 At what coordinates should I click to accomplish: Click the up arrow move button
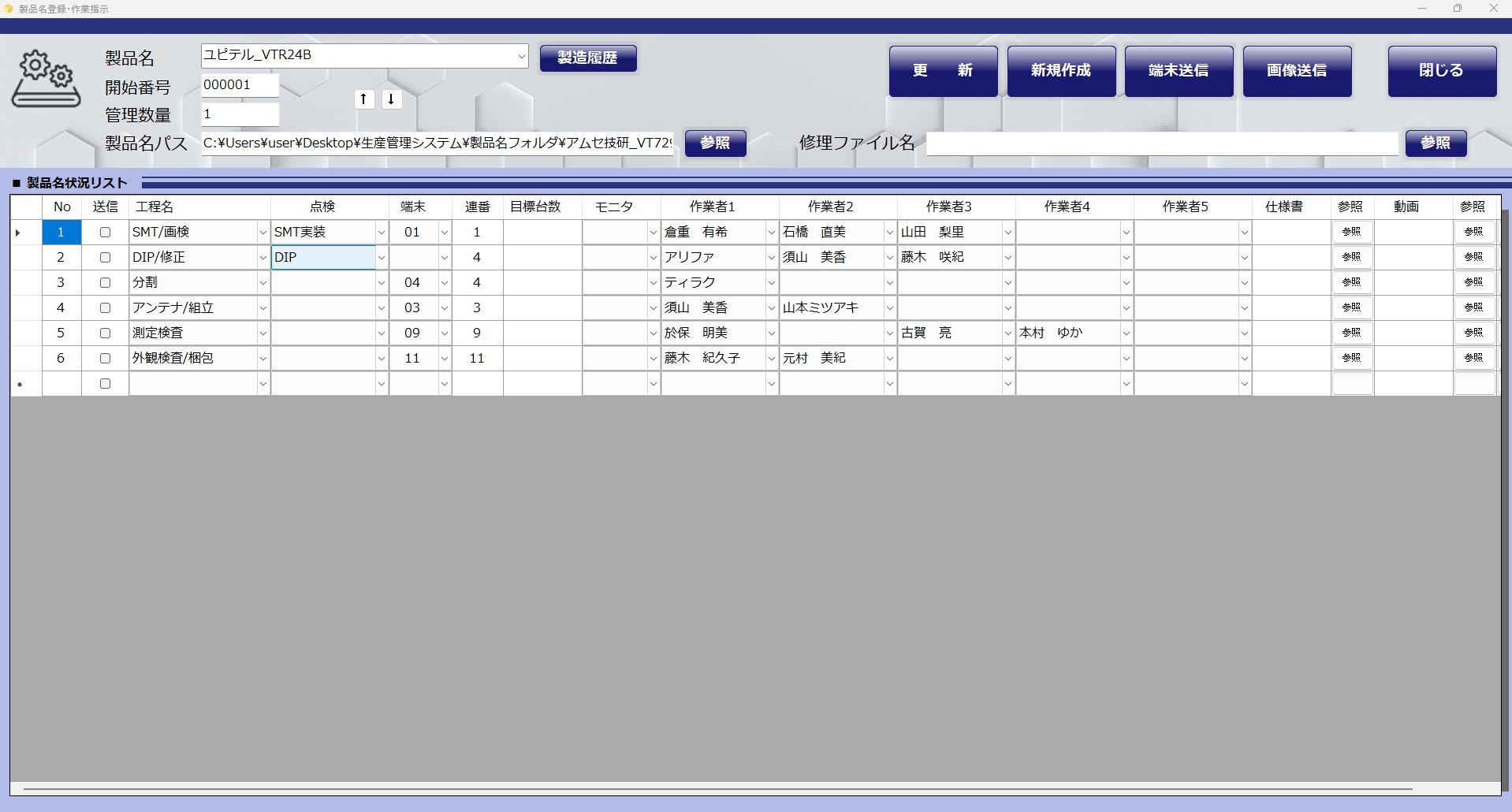[363, 99]
